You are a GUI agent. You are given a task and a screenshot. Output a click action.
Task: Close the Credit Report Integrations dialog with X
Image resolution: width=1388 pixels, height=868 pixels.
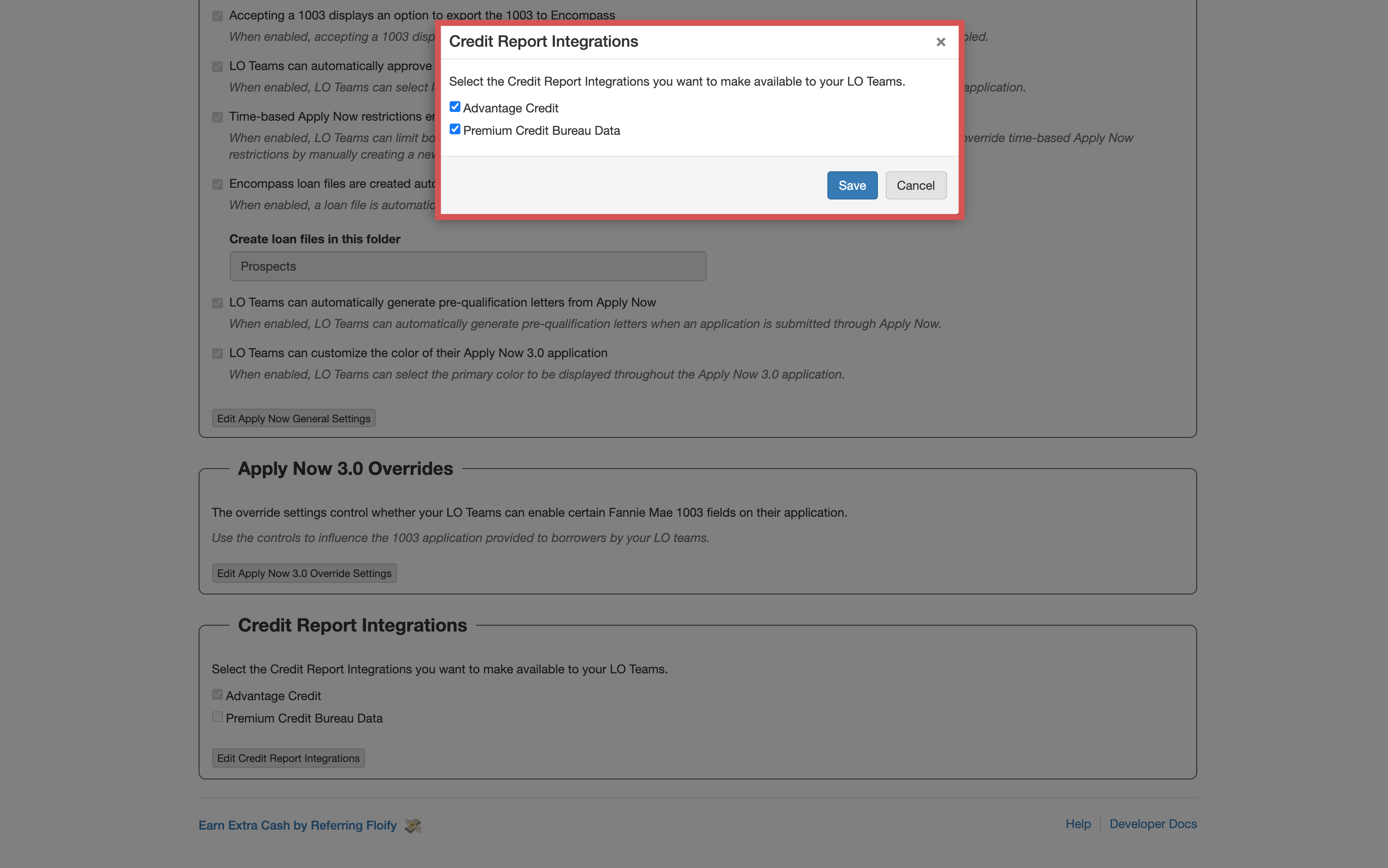tap(940, 42)
